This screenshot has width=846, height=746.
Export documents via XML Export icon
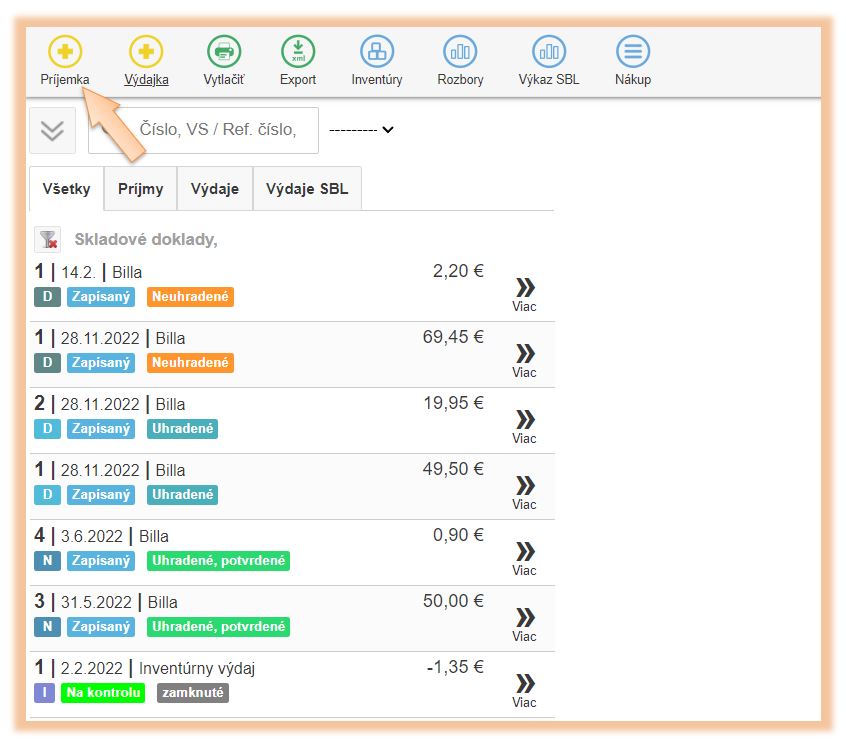coord(298,51)
